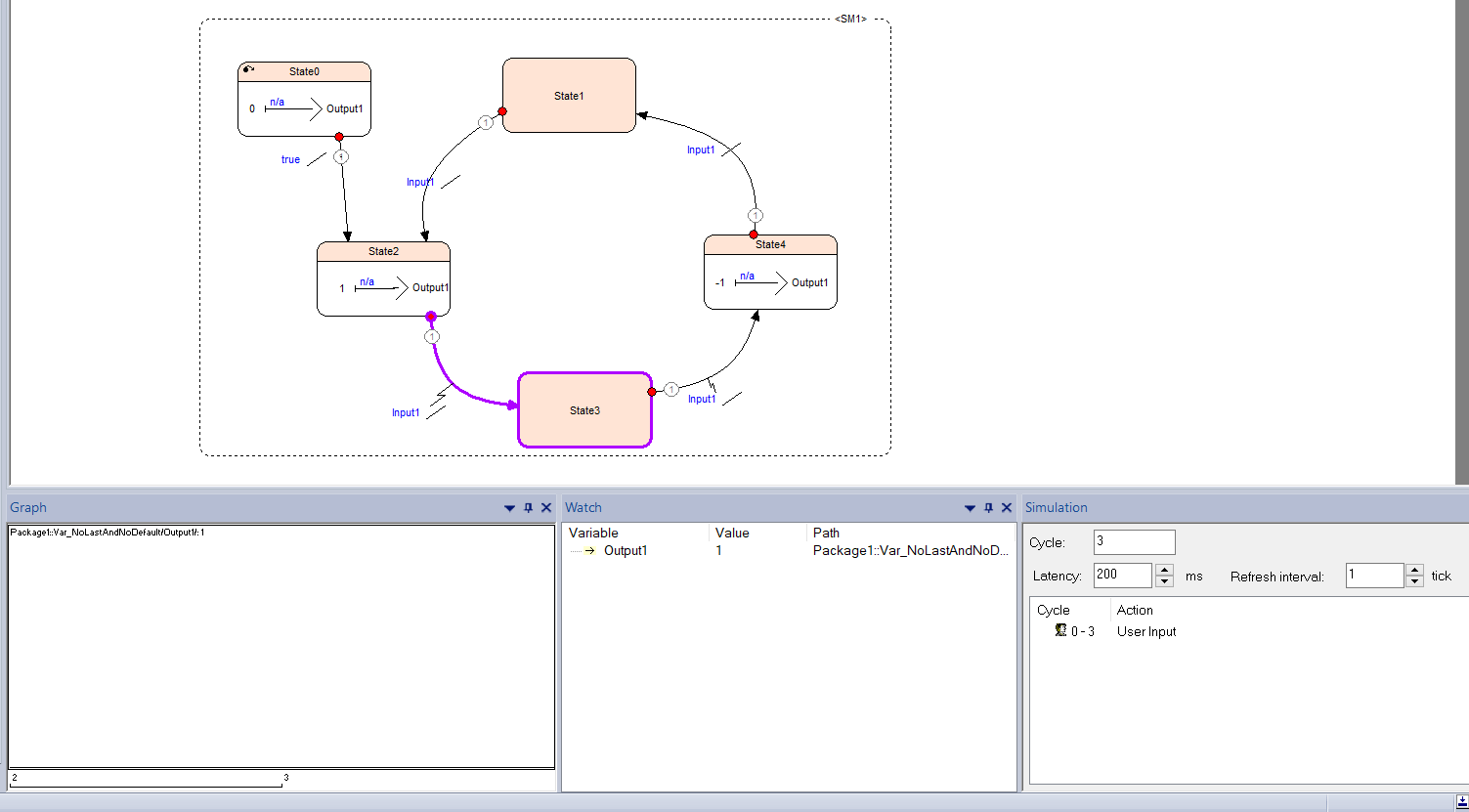Screen dimensions: 1469x812
Task: Select the State0 node title
Action: [x=304, y=71]
